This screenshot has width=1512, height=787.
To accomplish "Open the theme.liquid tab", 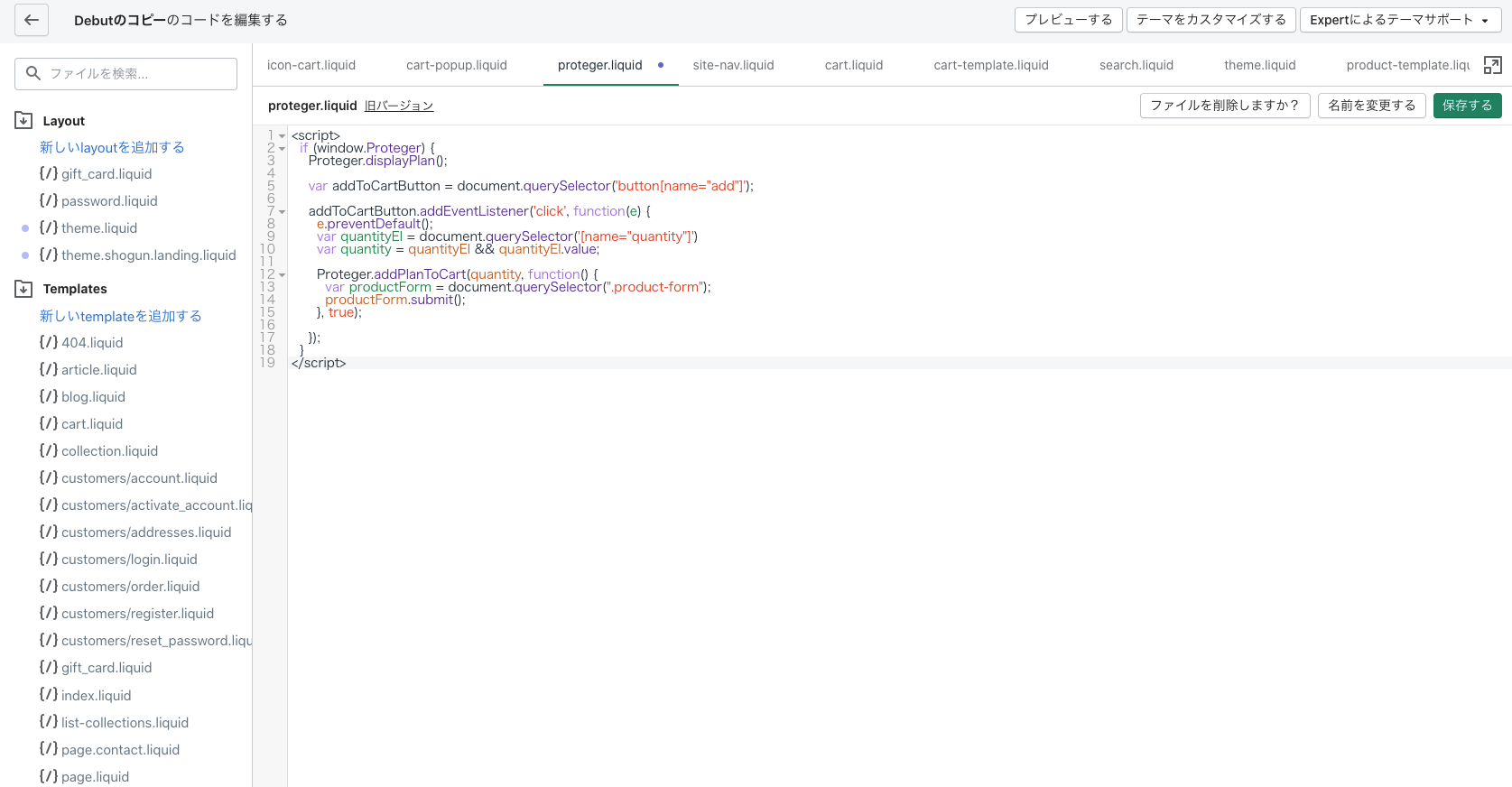I will point(1260,65).
